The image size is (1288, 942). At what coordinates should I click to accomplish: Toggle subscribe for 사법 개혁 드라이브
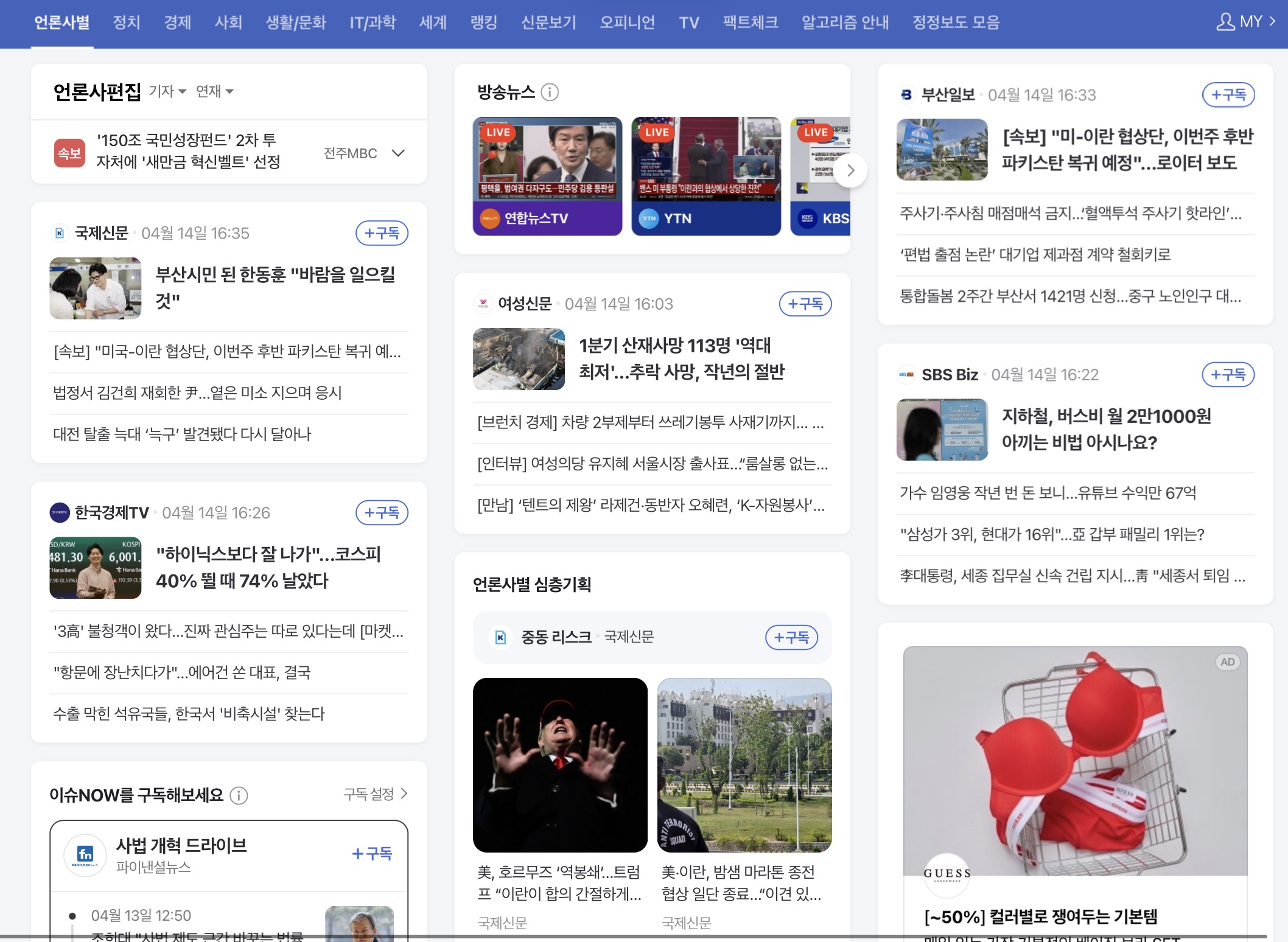click(x=372, y=854)
